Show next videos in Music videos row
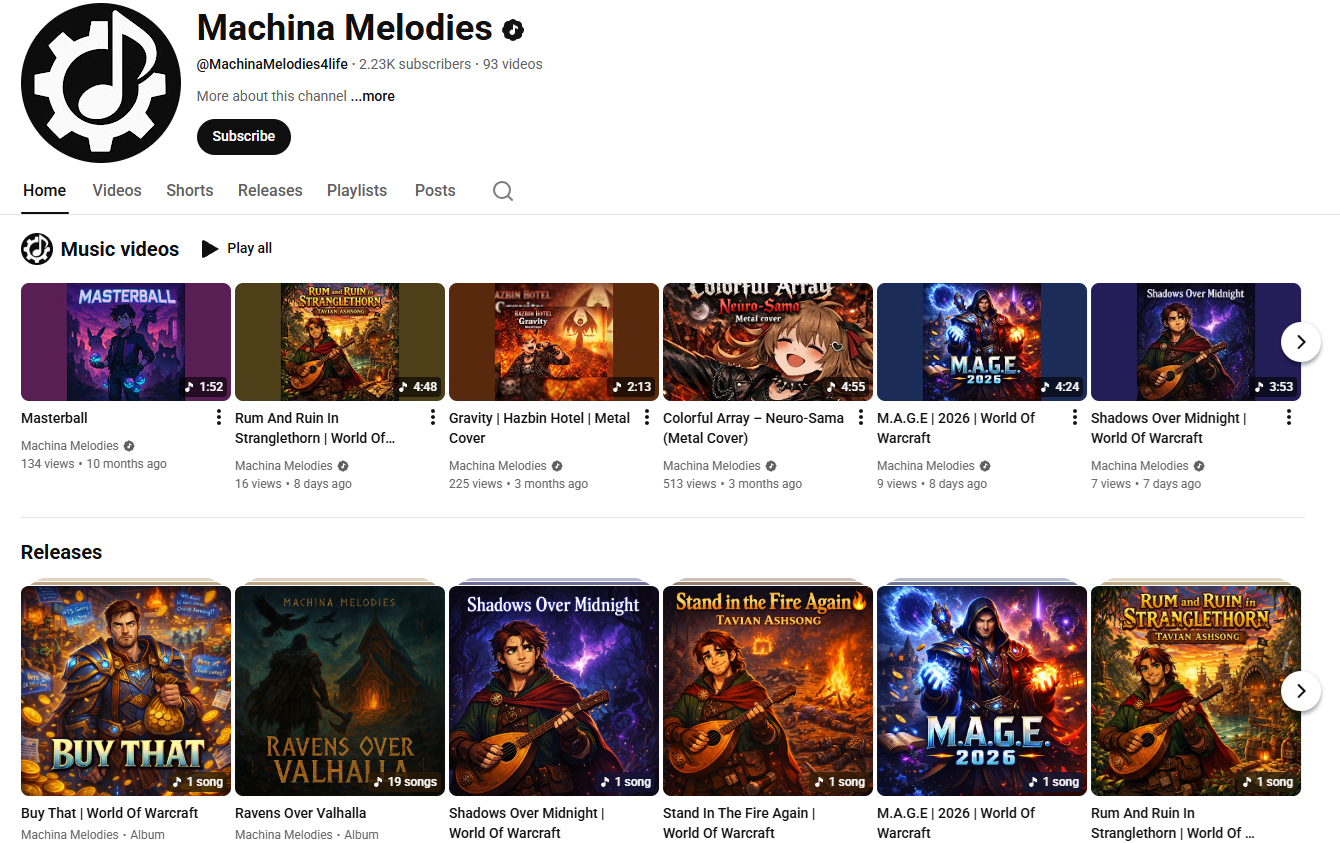Screen dimensions: 1340x843 (1301, 342)
